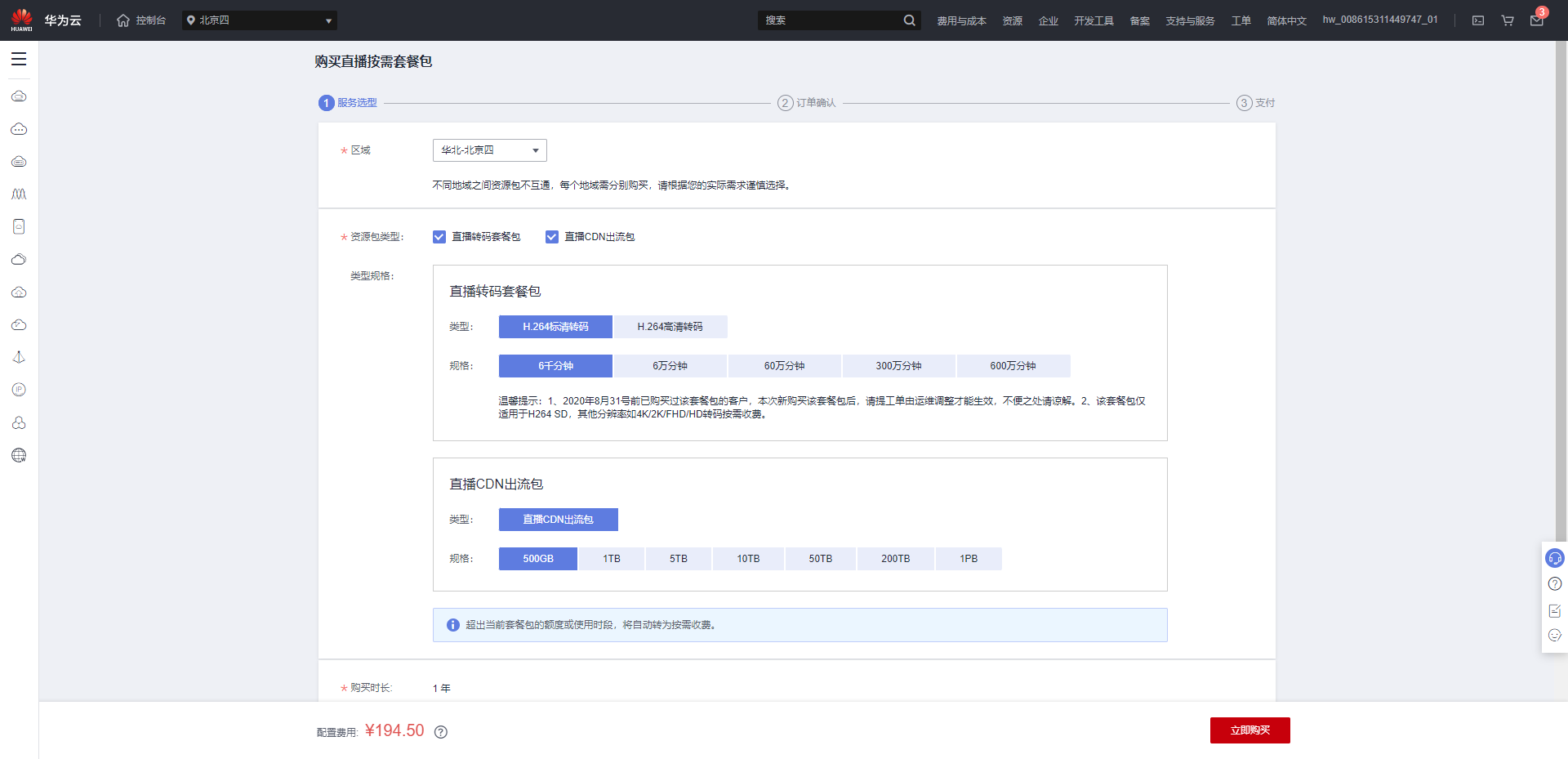Open the 工单 menu

click(x=1241, y=20)
